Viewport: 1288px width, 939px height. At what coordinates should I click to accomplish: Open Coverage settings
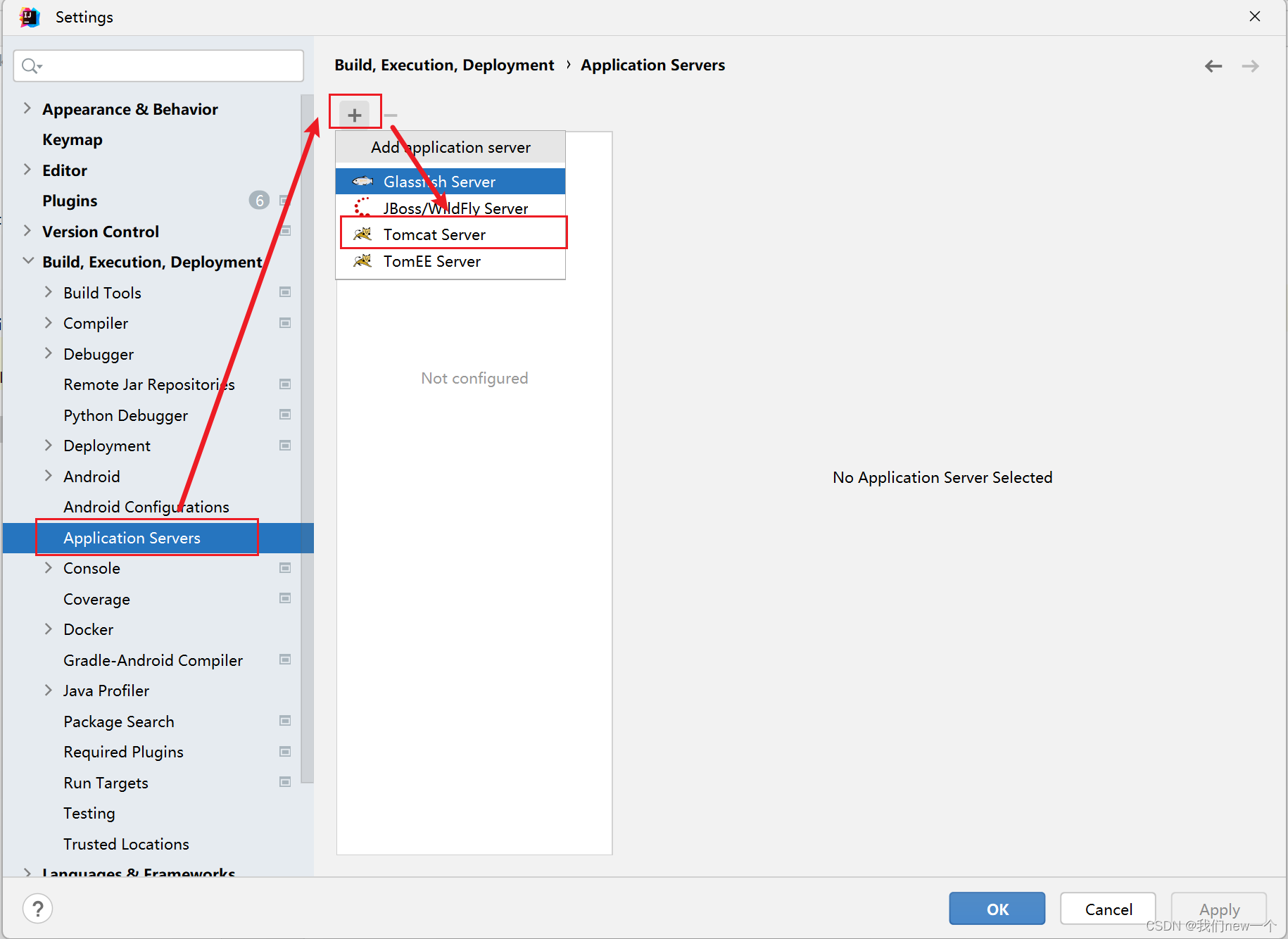(96, 599)
